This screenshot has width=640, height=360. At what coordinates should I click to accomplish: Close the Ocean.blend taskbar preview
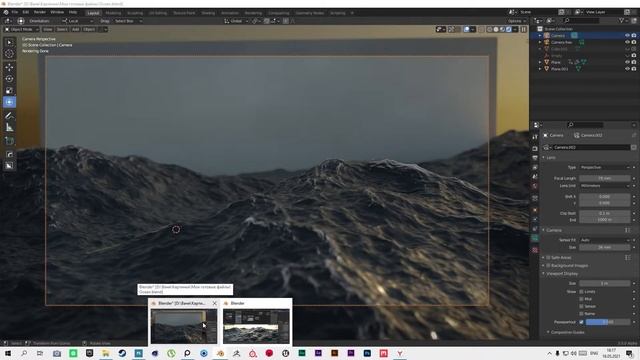pyautogui.click(x=215, y=303)
